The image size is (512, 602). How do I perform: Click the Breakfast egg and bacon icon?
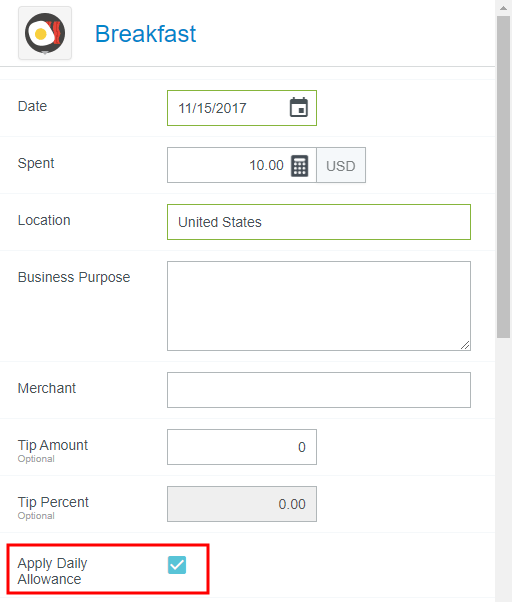[x=45, y=33]
